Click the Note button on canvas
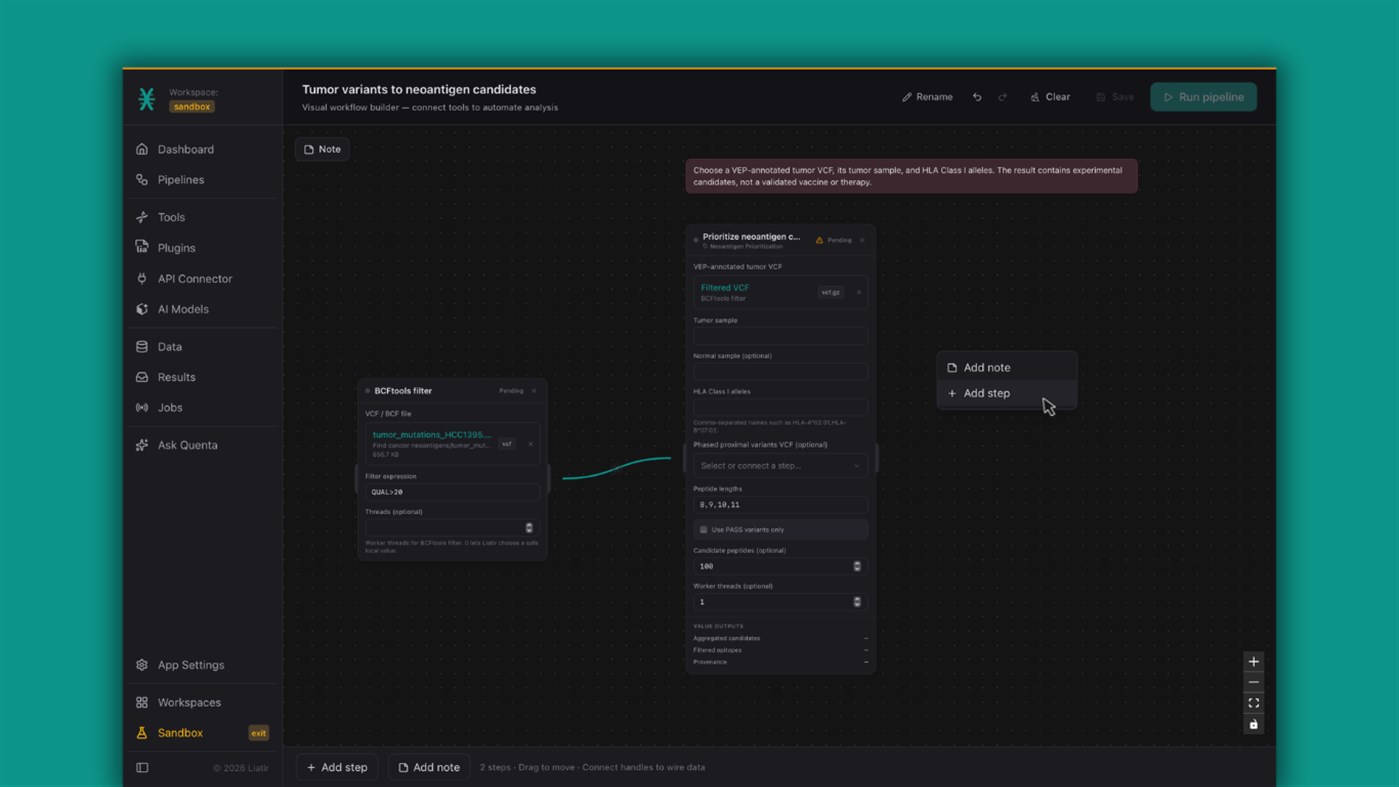 (x=322, y=149)
